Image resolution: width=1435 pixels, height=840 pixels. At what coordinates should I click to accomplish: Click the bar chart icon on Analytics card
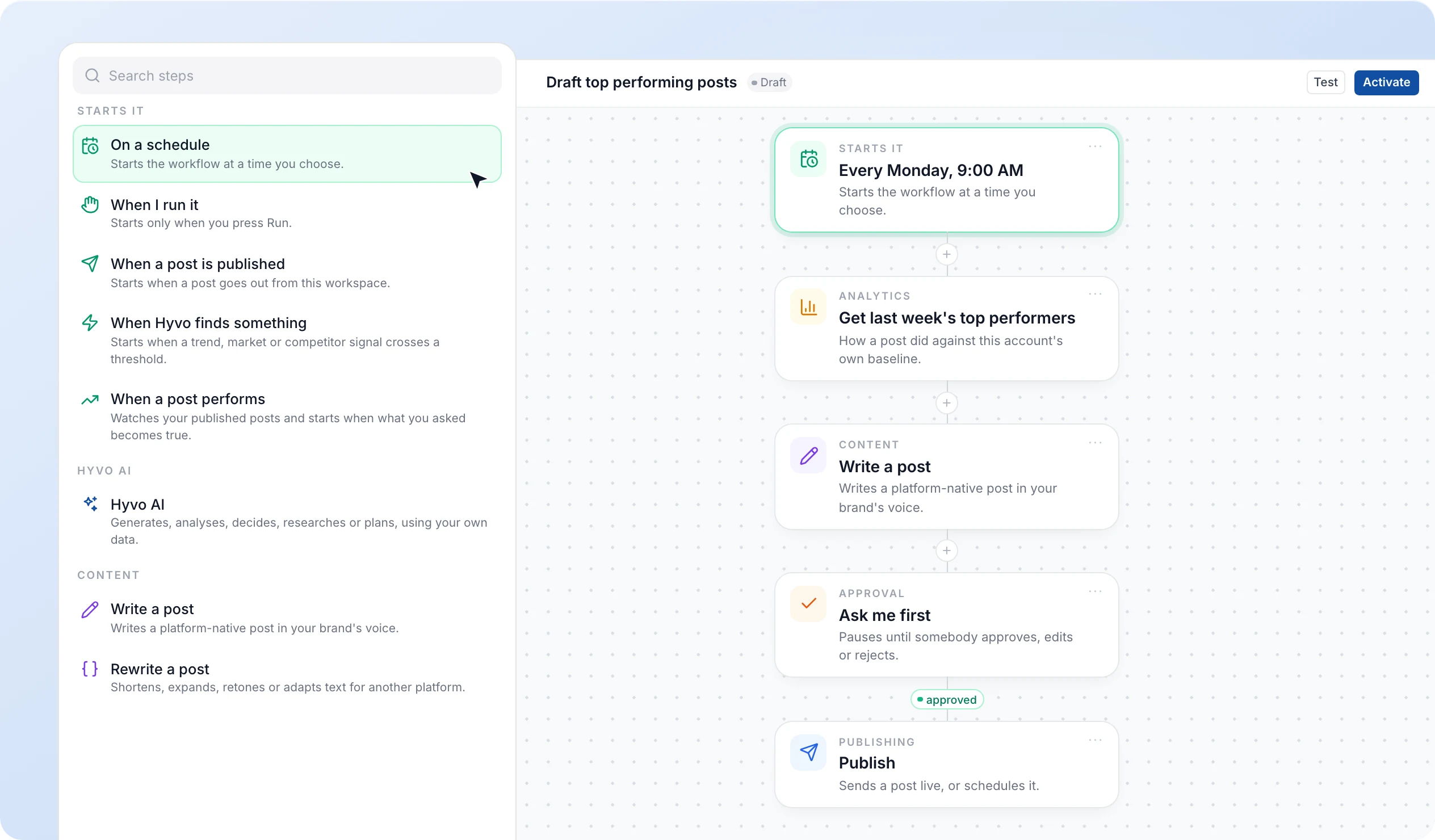809,307
